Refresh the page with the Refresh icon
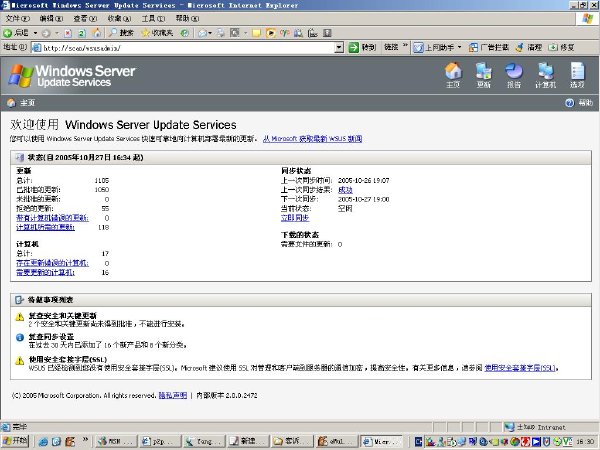Viewport: 600px width, 450px height. [x=82, y=33]
